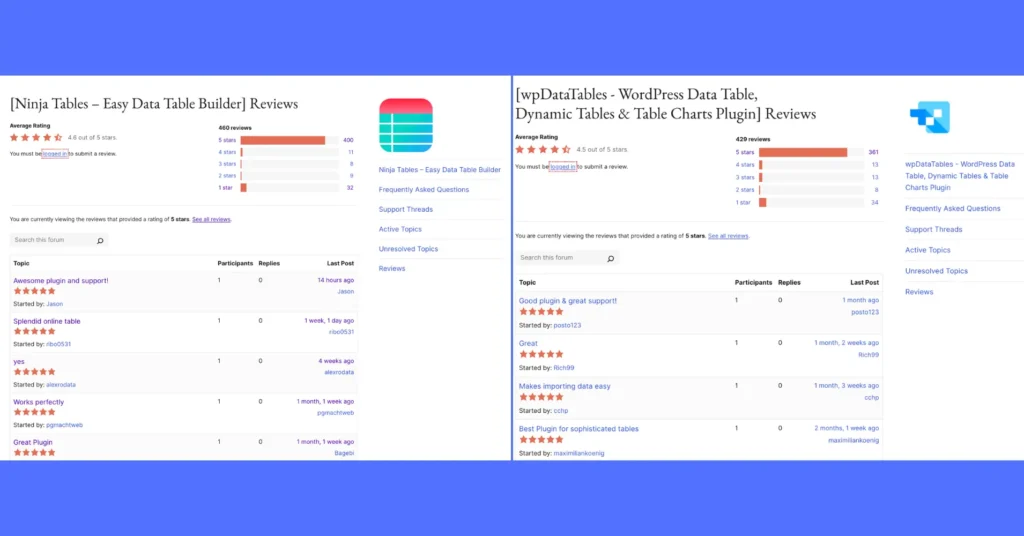
Task: Click Ninja Tables 5 stars rating bar
Action: [289, 140]
